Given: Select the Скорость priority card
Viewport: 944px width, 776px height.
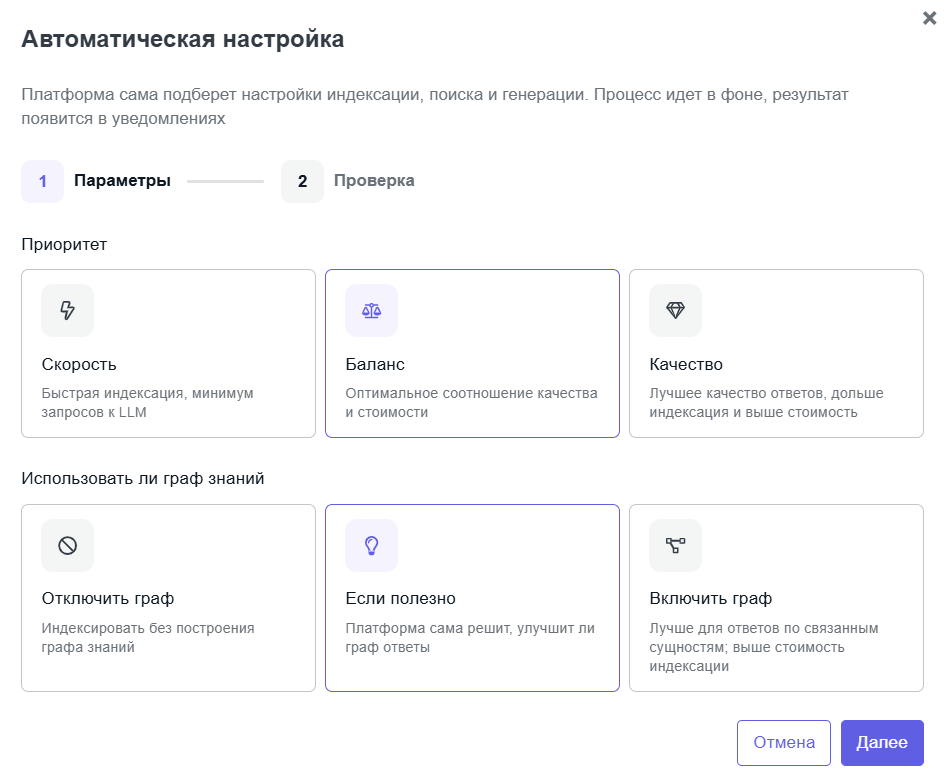Looking at the screenshot, I should (x=169, y=353).
